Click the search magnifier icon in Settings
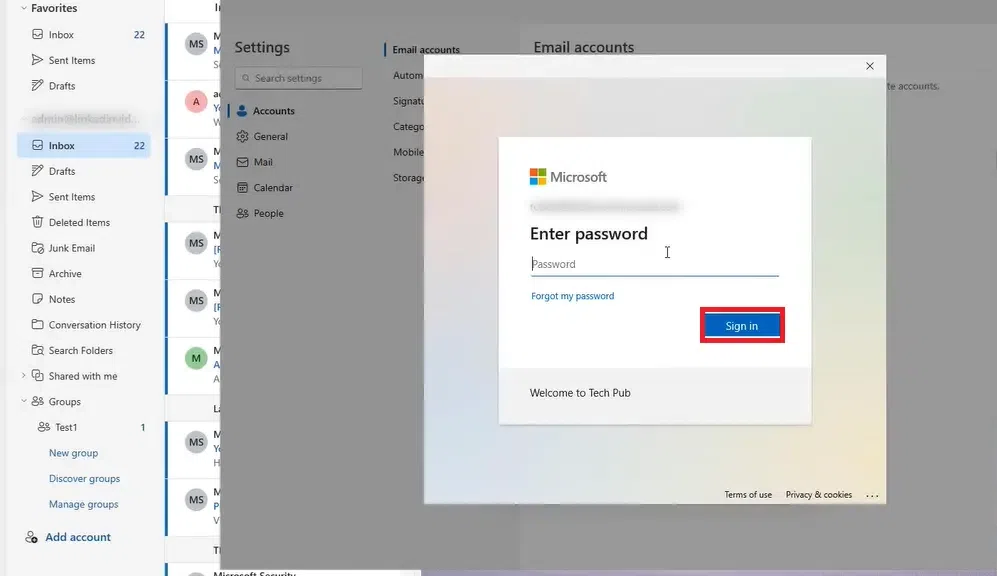This screenshot has width=997, height=576. (246, 78)
